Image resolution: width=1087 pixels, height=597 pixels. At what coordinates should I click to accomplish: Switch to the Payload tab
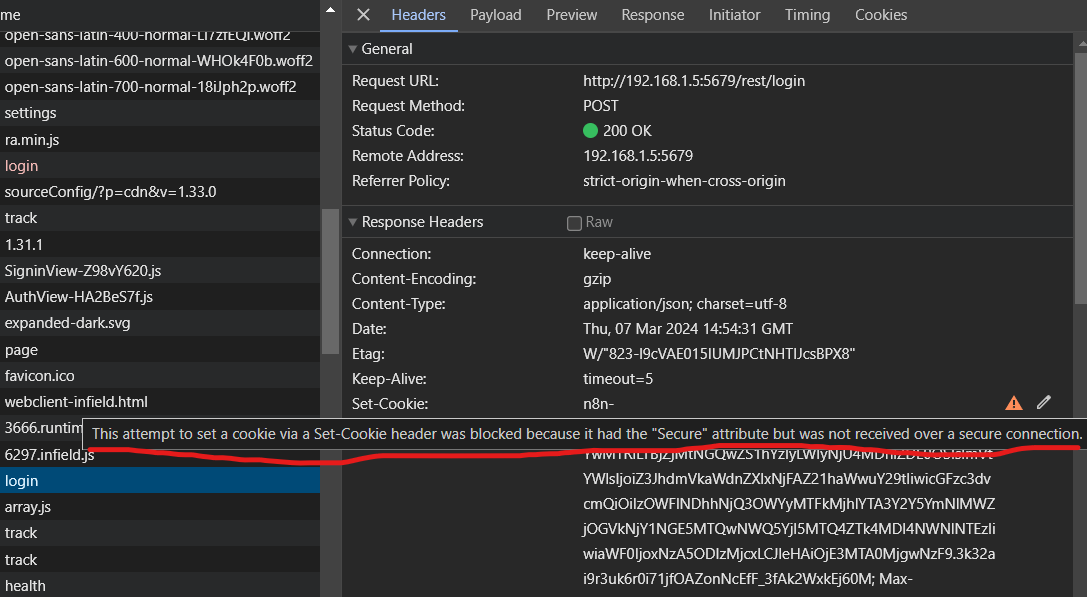pos(496,15)
